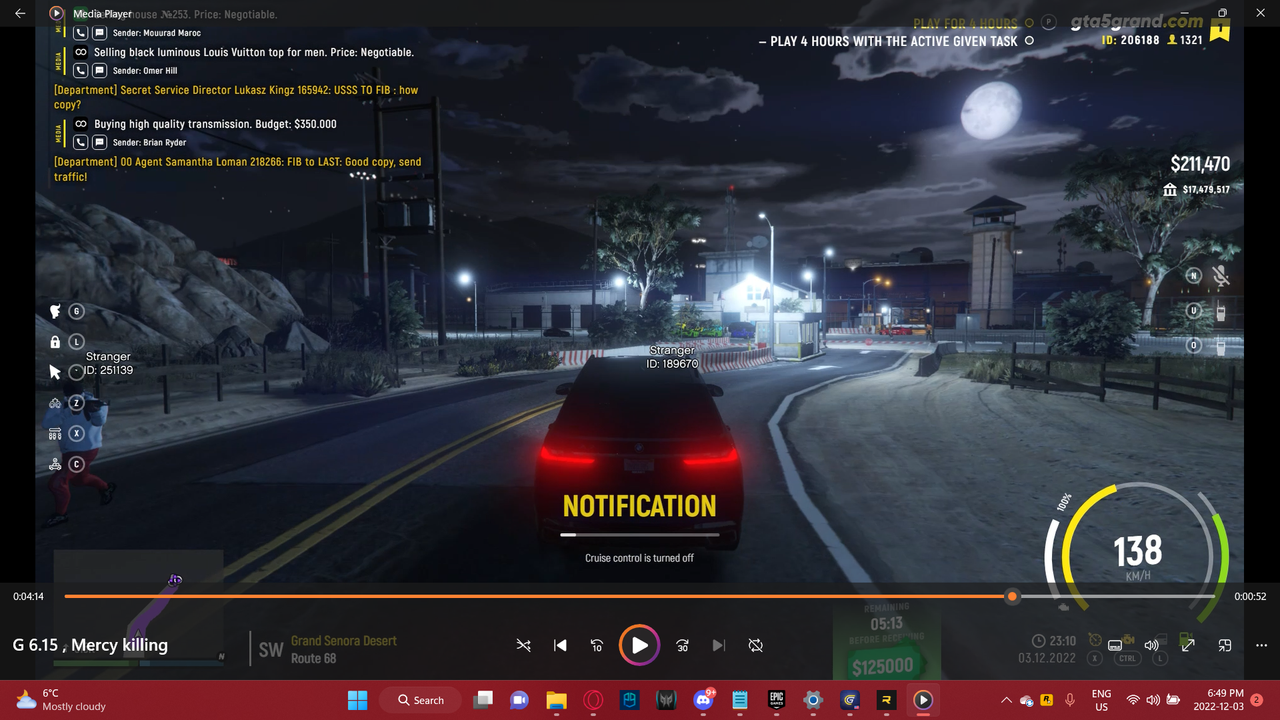Click the bank balance $17,479,517

tap(1206, 189)
